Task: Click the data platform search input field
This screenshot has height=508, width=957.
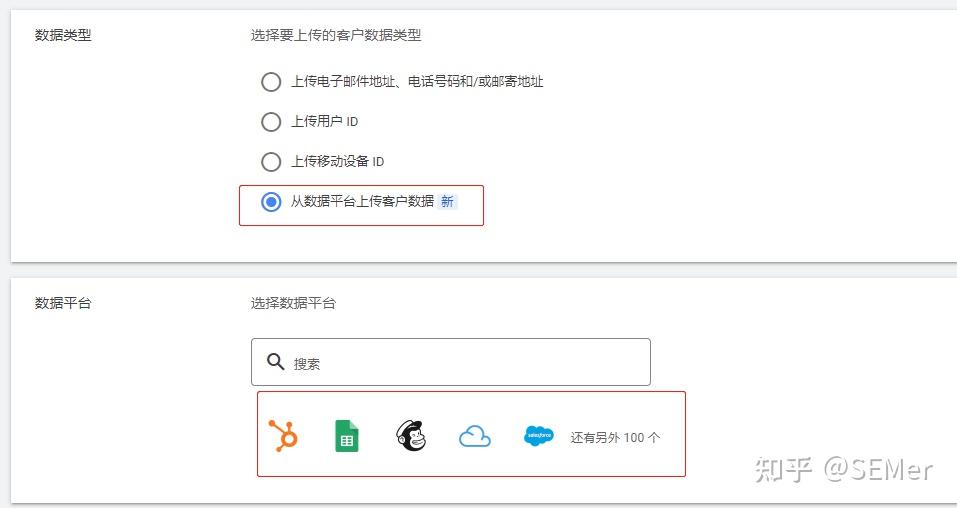Action: pyautogui.click(x=460, y=362)
